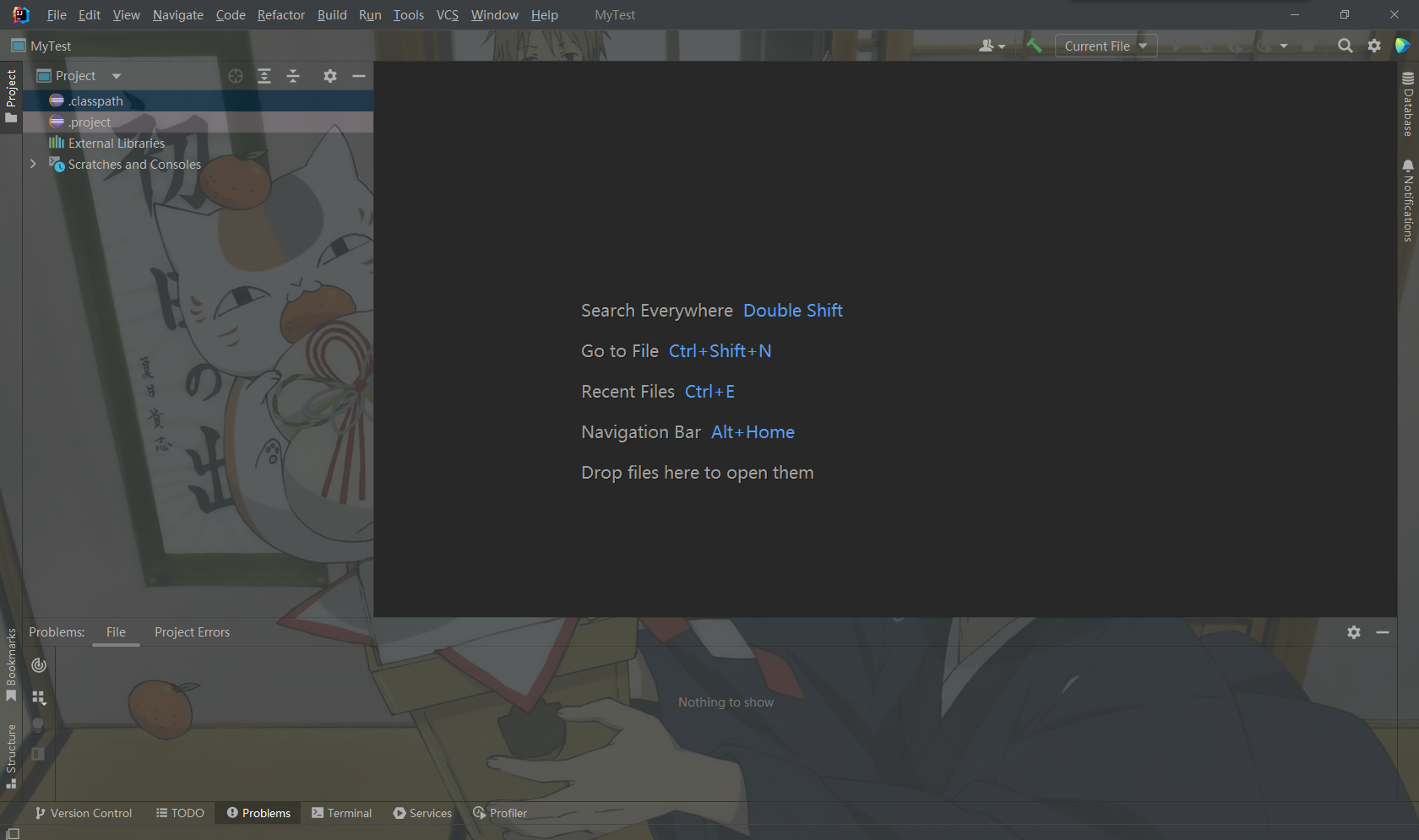1419x840 pixels.
Task: Open the Run menu
Action: (370, 15)
